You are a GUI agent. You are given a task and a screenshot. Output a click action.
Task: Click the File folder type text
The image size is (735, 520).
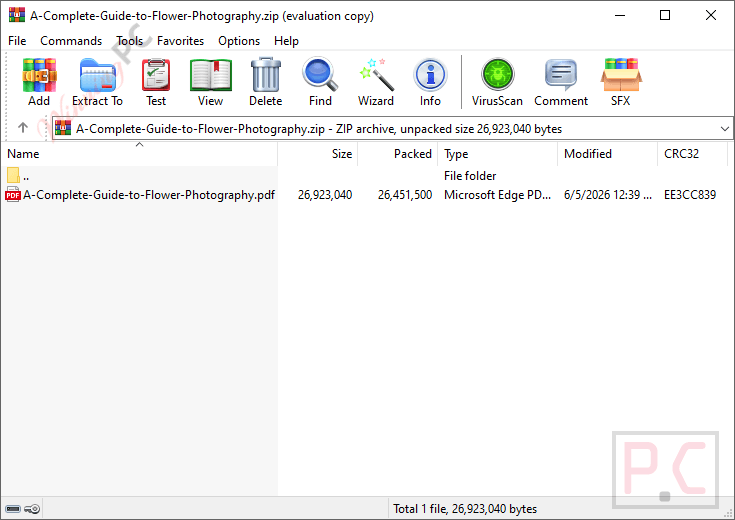[470, 176]
